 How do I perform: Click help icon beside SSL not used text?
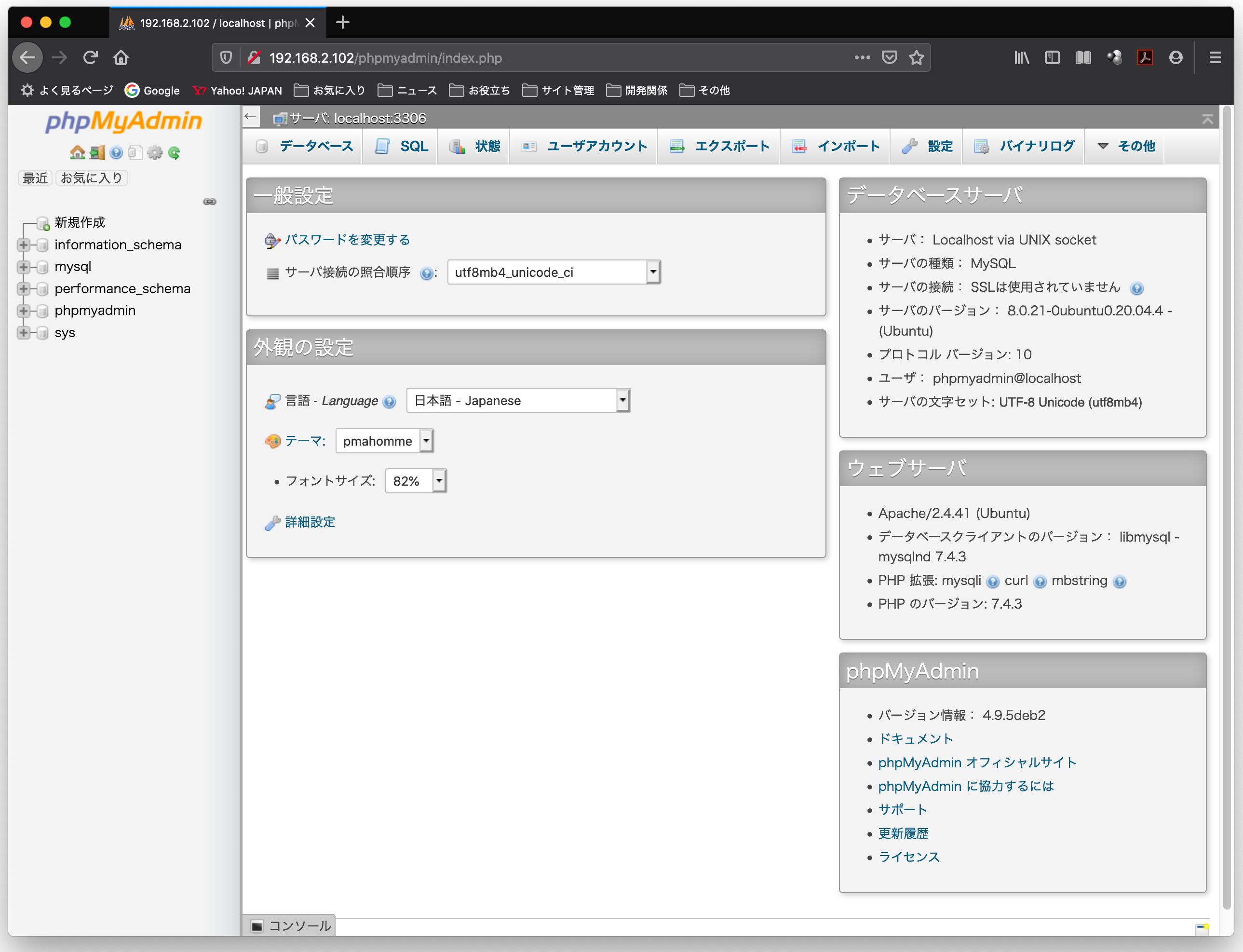(1136, 288)
